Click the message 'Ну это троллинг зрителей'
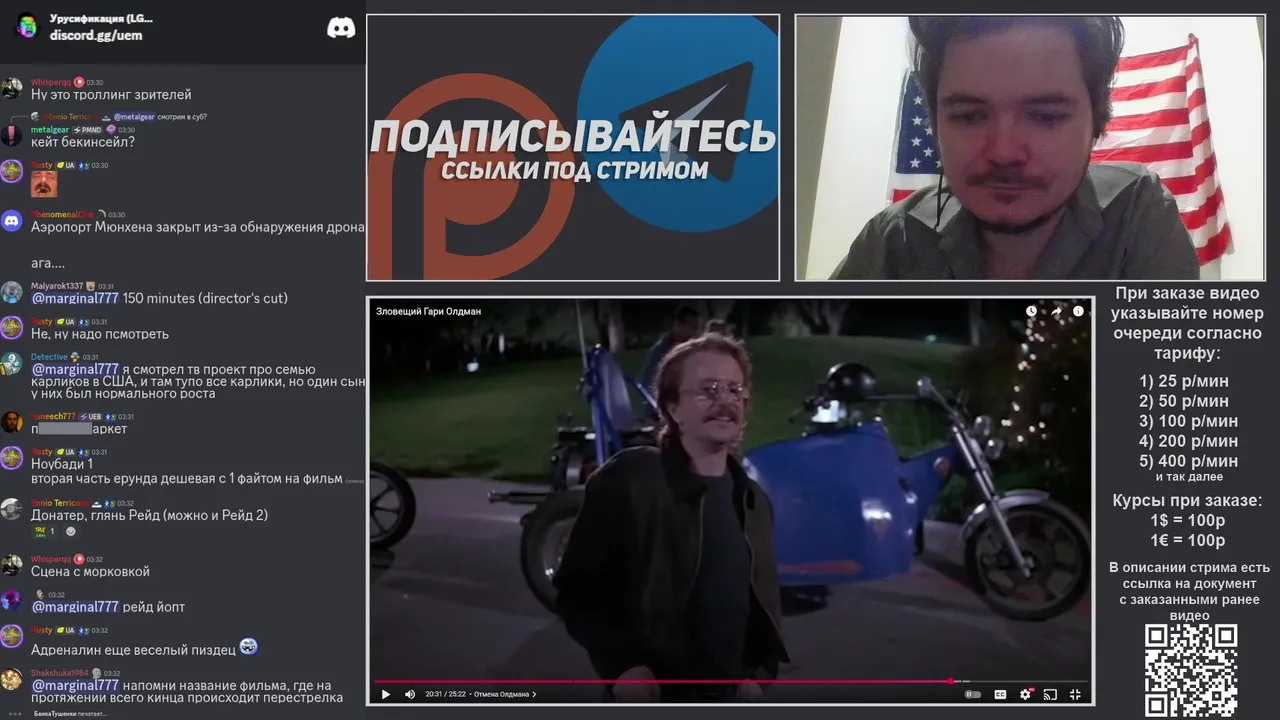The width and height of the screenshot is (1280, 720). click(x=111, y=94)
